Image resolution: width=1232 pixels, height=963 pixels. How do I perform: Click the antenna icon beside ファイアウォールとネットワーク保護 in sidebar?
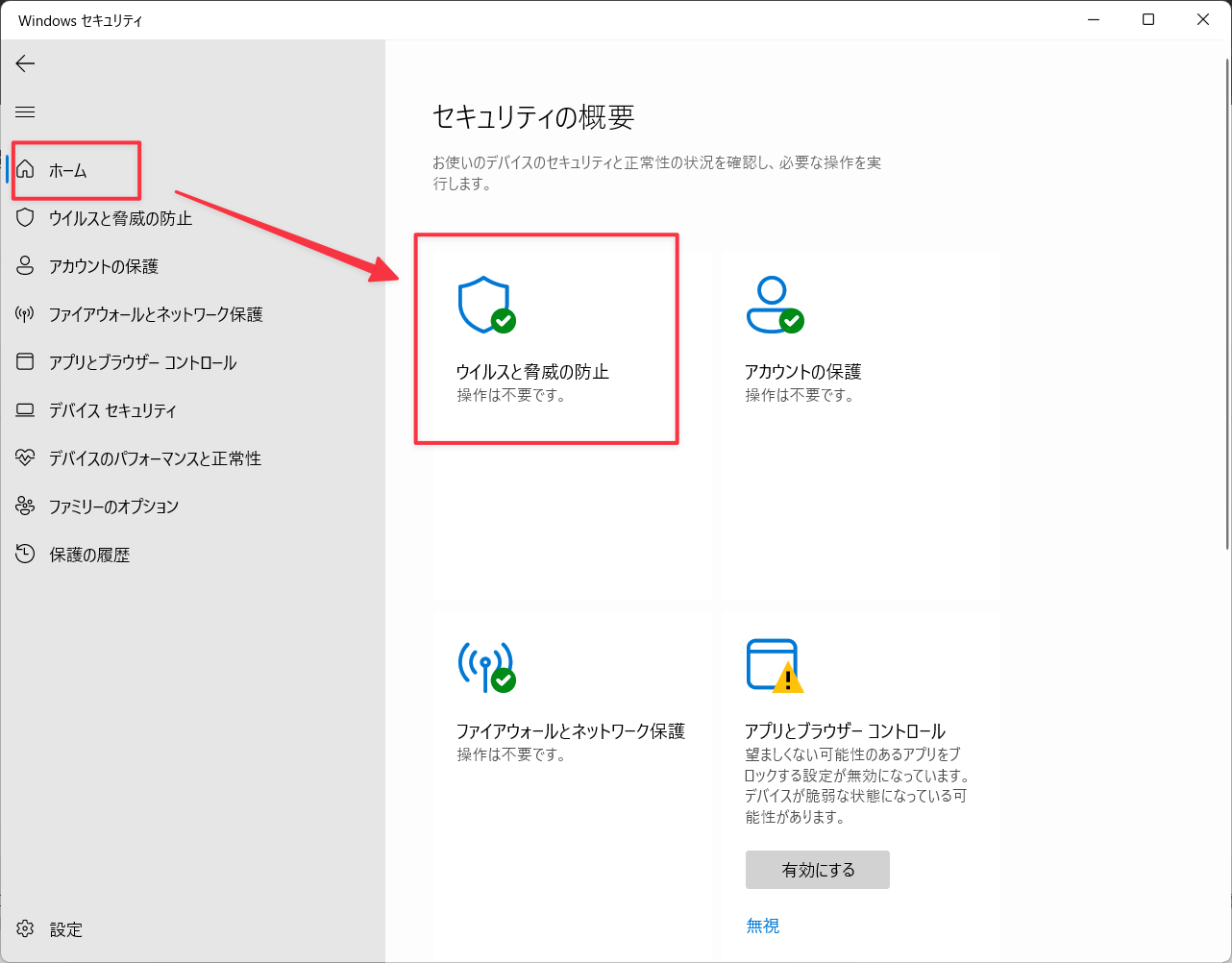26,314
